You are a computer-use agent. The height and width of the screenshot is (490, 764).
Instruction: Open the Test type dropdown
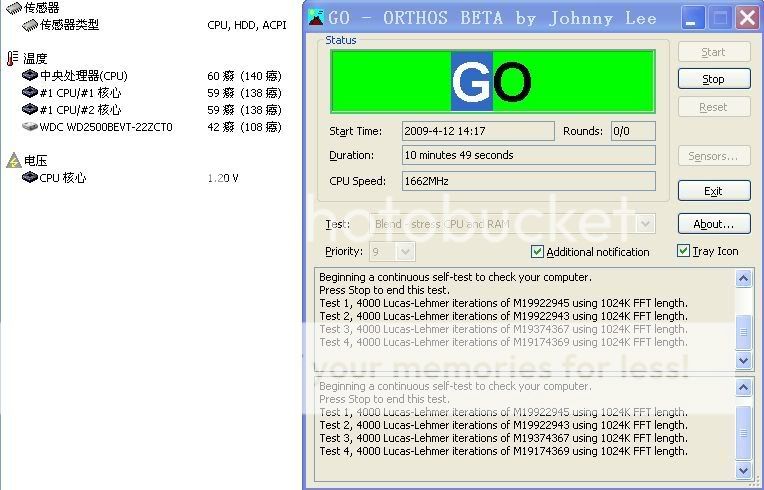(646, 224)
